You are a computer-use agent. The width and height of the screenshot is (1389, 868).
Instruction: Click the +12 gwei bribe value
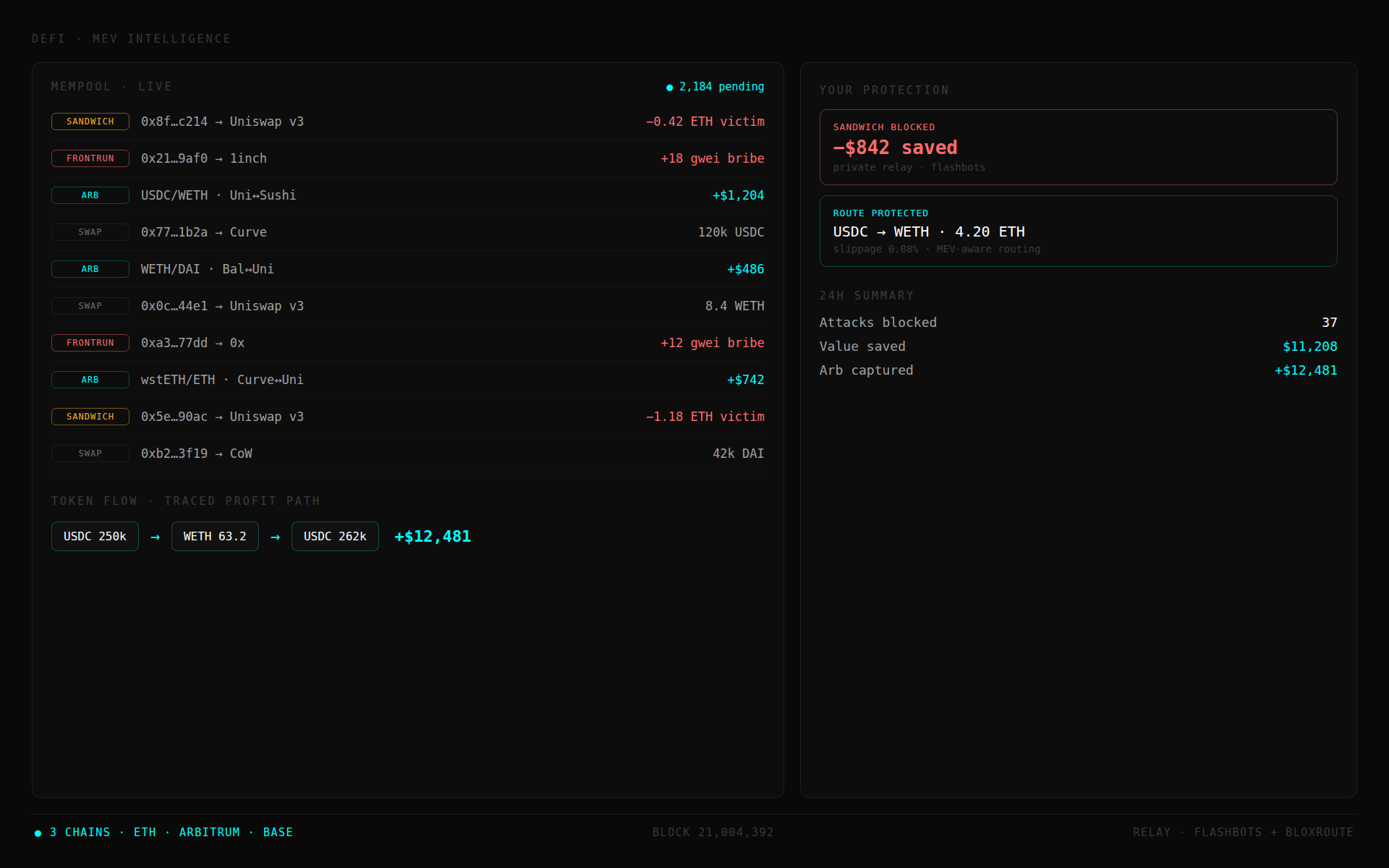(713, 343)
